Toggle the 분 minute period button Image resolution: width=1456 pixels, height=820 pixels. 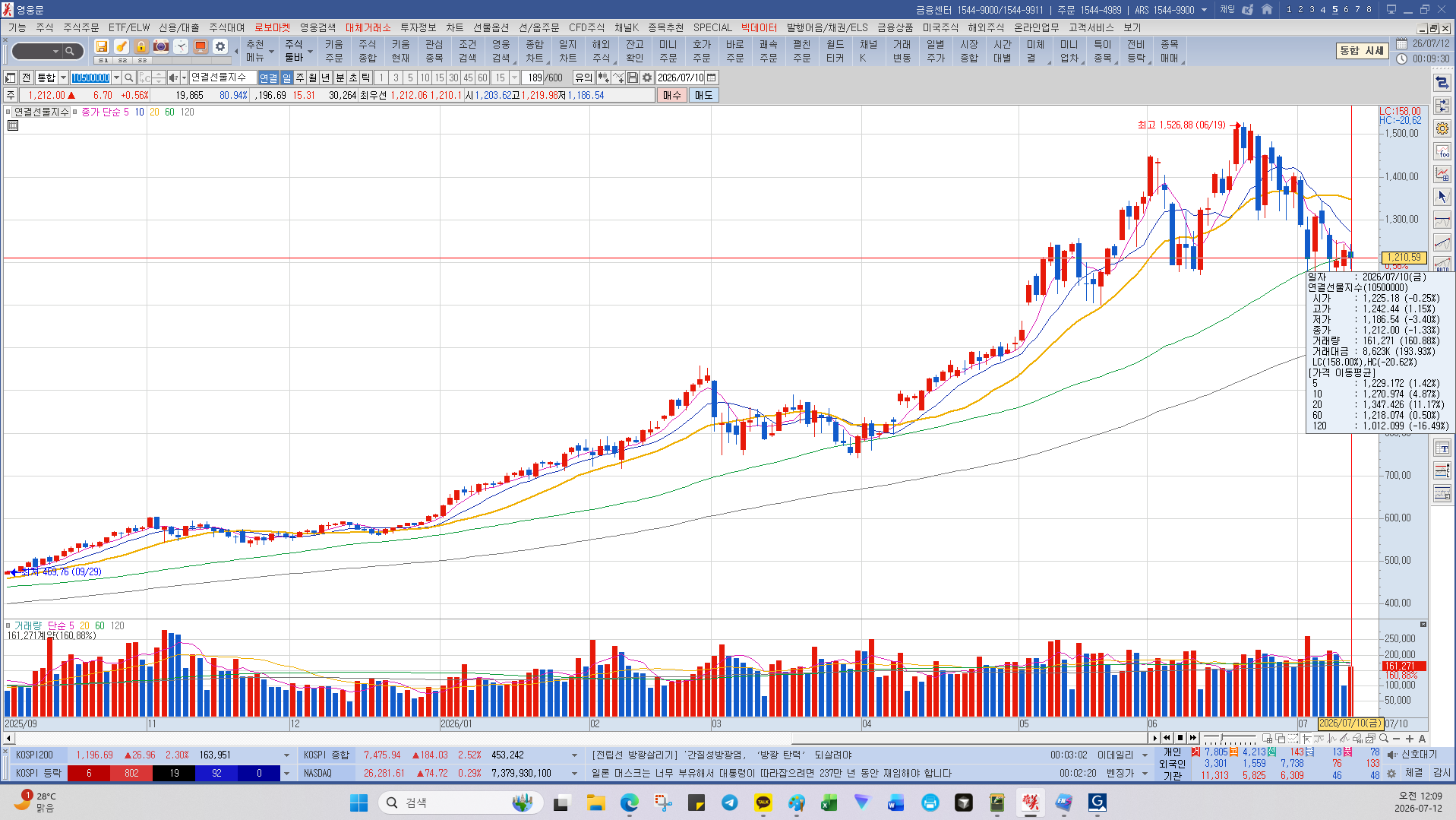340,78
